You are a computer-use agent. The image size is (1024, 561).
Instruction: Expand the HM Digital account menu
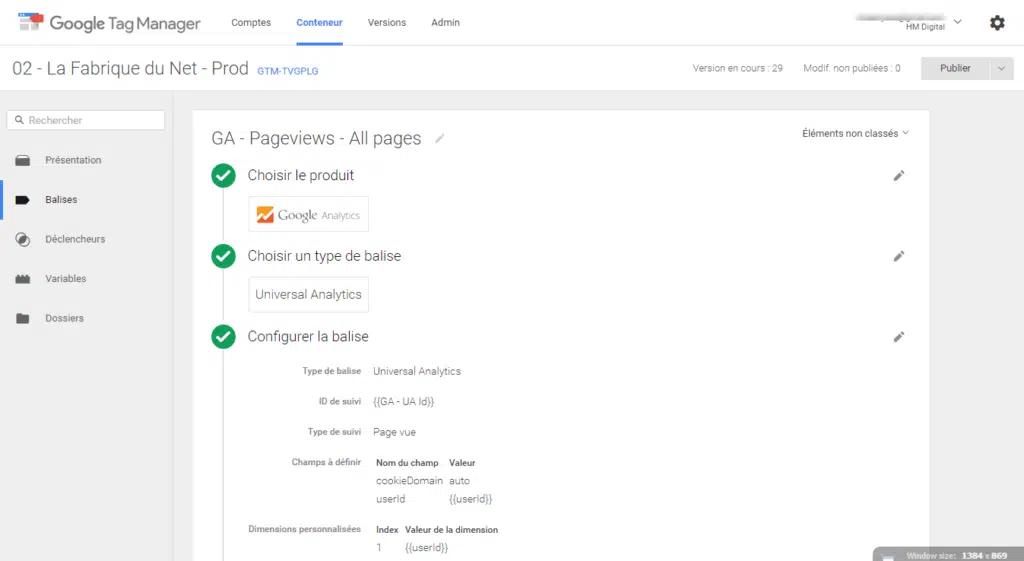(x=957, y=22)
